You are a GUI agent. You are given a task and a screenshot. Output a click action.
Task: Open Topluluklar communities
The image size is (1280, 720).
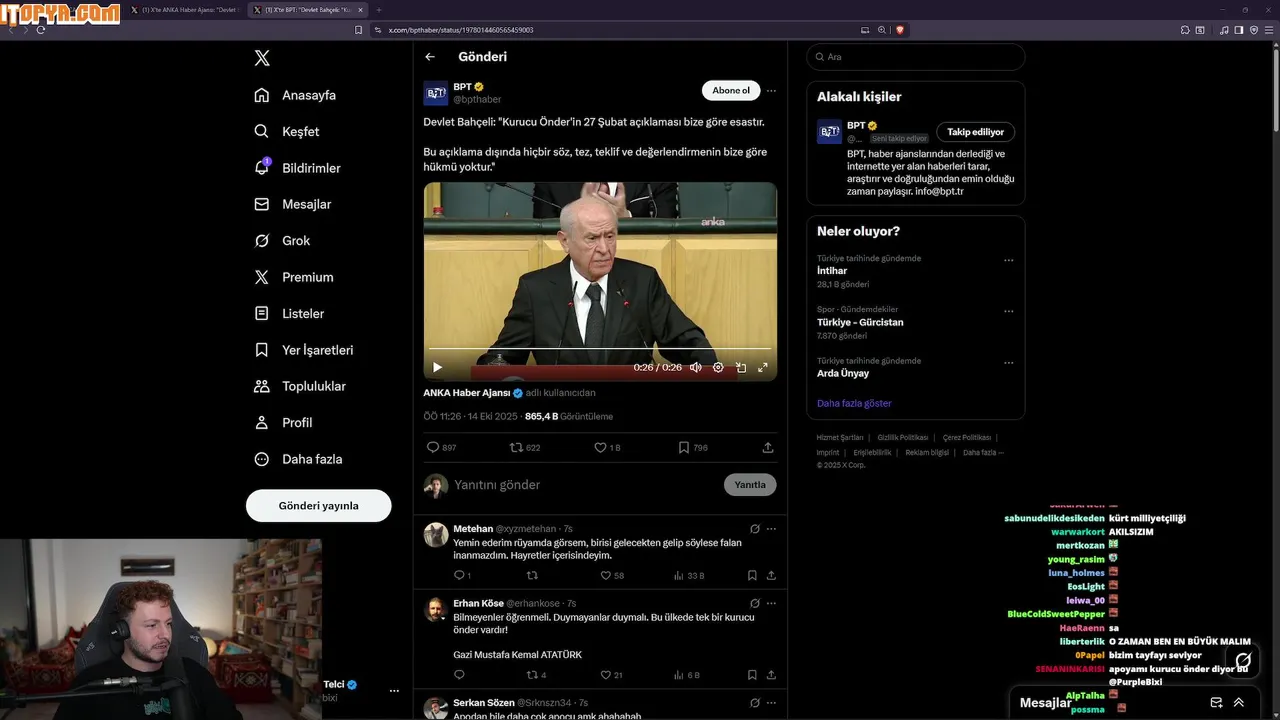[300, 386]
